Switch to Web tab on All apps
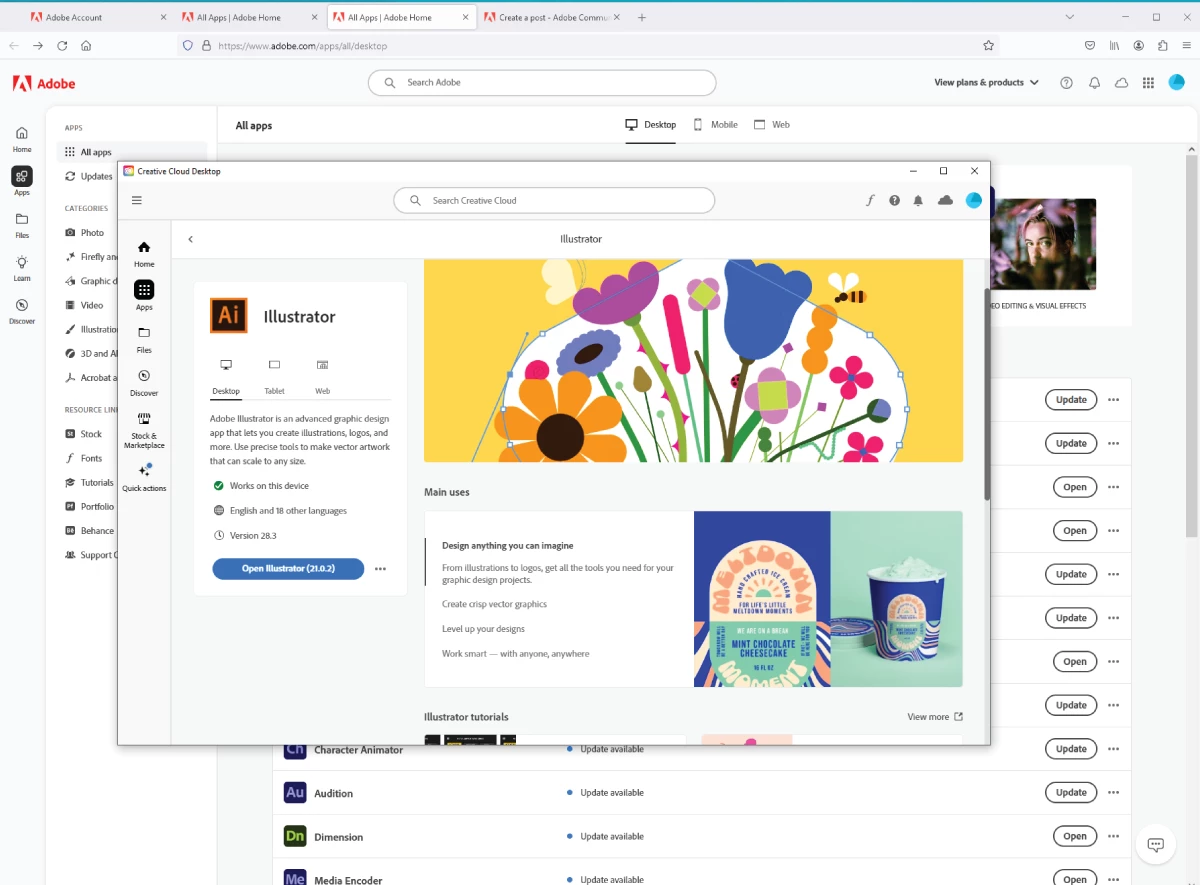The width and height of the screenshot is (1200, 885). [x=771, y=125]
